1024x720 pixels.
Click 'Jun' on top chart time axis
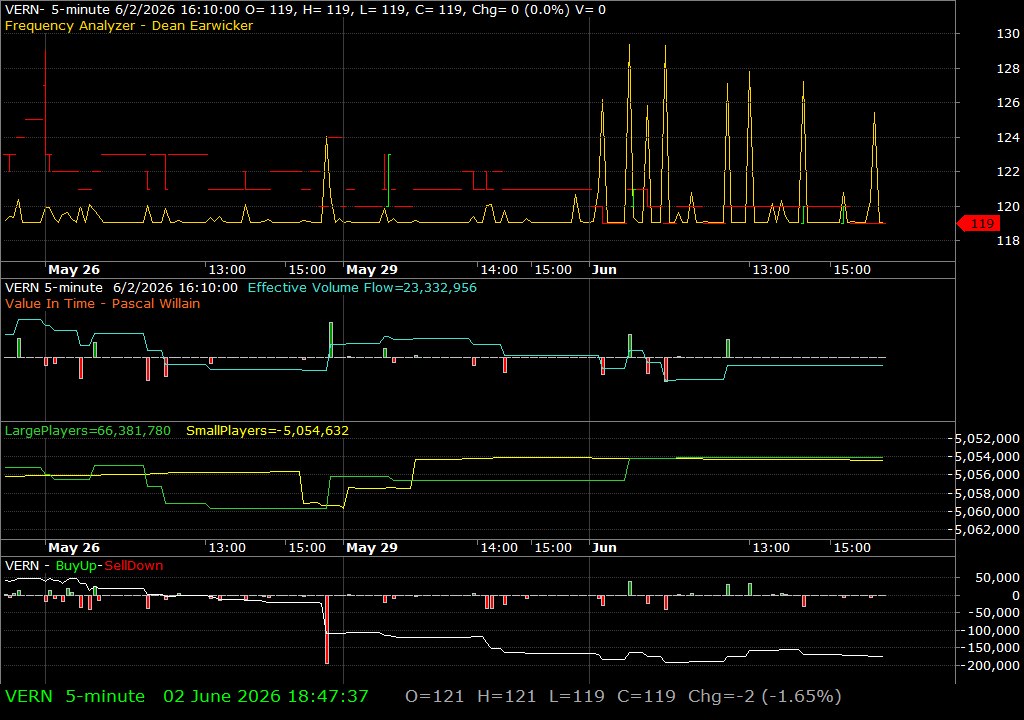tap(604, 270)
